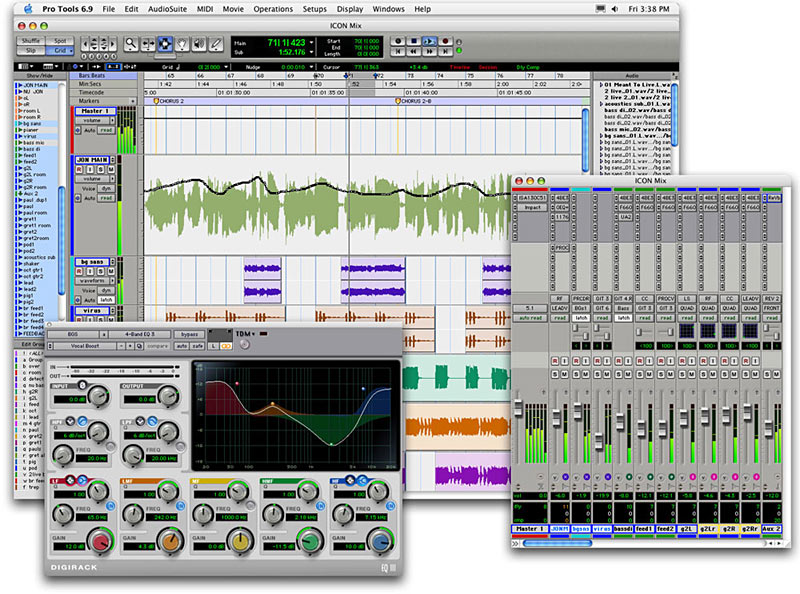Click the volume icon in menu bar

point(615,9)
